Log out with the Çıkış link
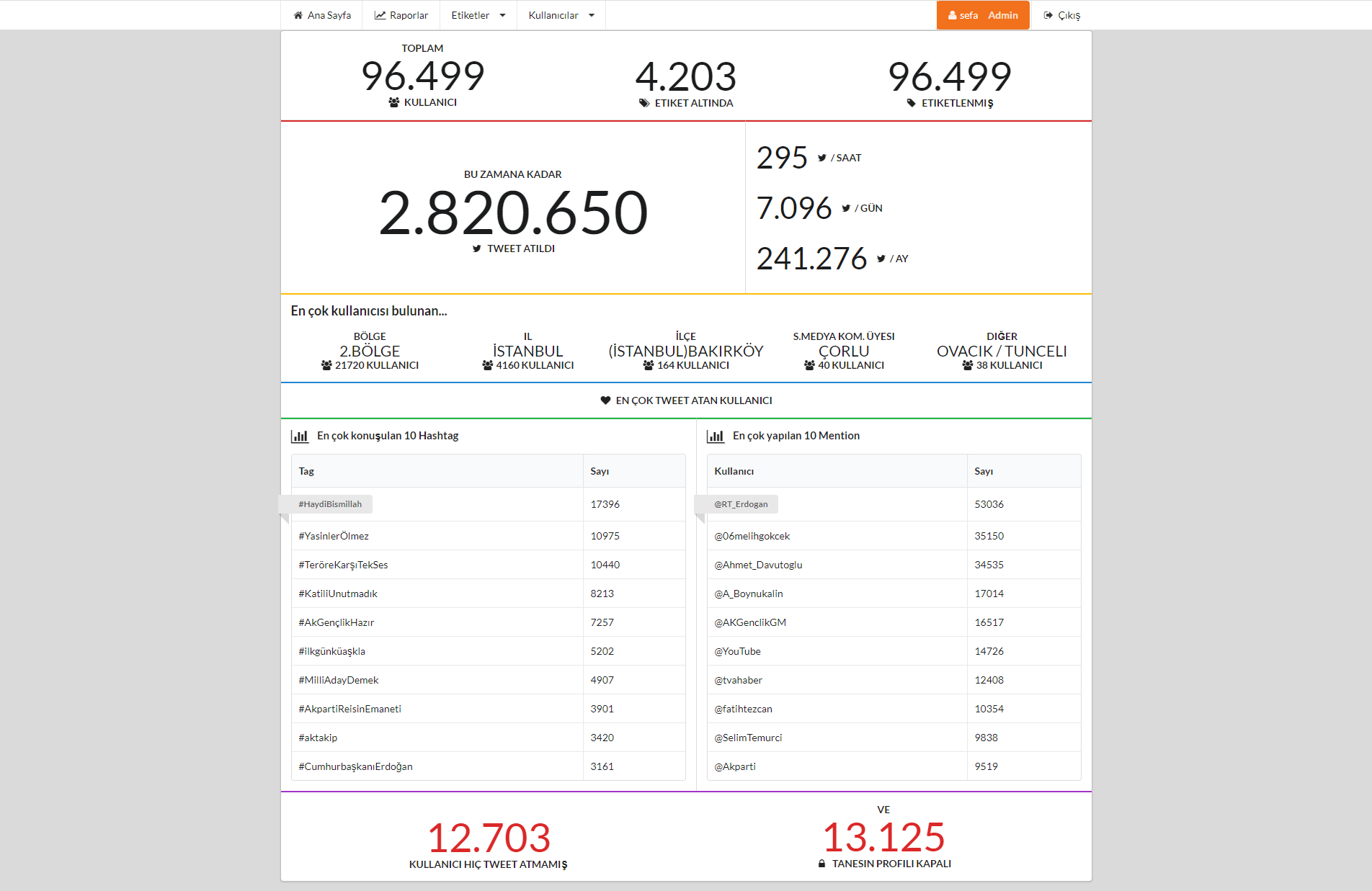This screenshot has height=891, width=1372. pyautogui.click(x=1061, y=15)
